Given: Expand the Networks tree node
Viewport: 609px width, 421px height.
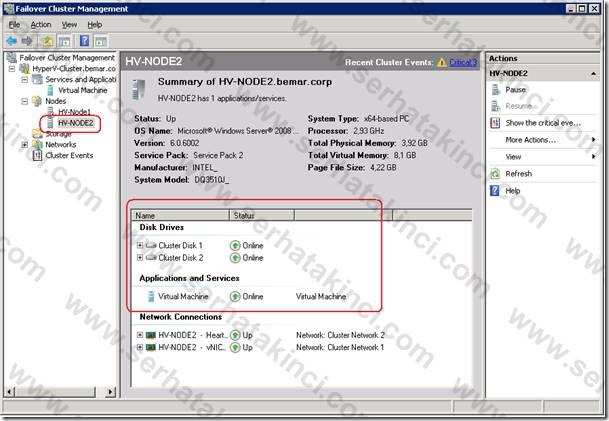Looking at the screenshot, I should tap(24, 145).
